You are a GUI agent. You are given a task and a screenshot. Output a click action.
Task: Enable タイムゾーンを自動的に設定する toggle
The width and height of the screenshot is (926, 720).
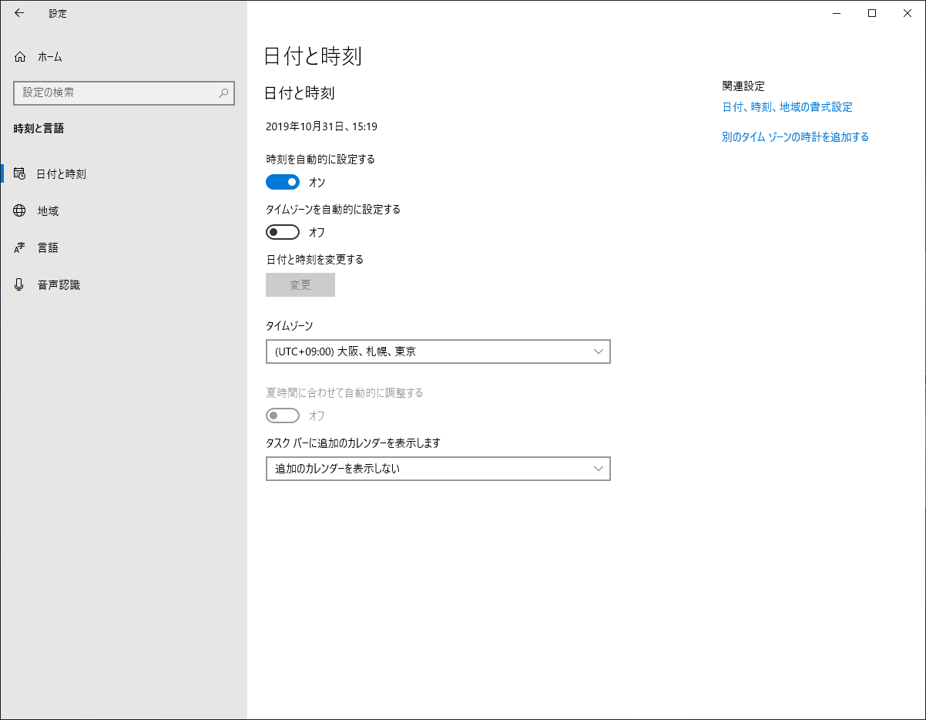282,232
